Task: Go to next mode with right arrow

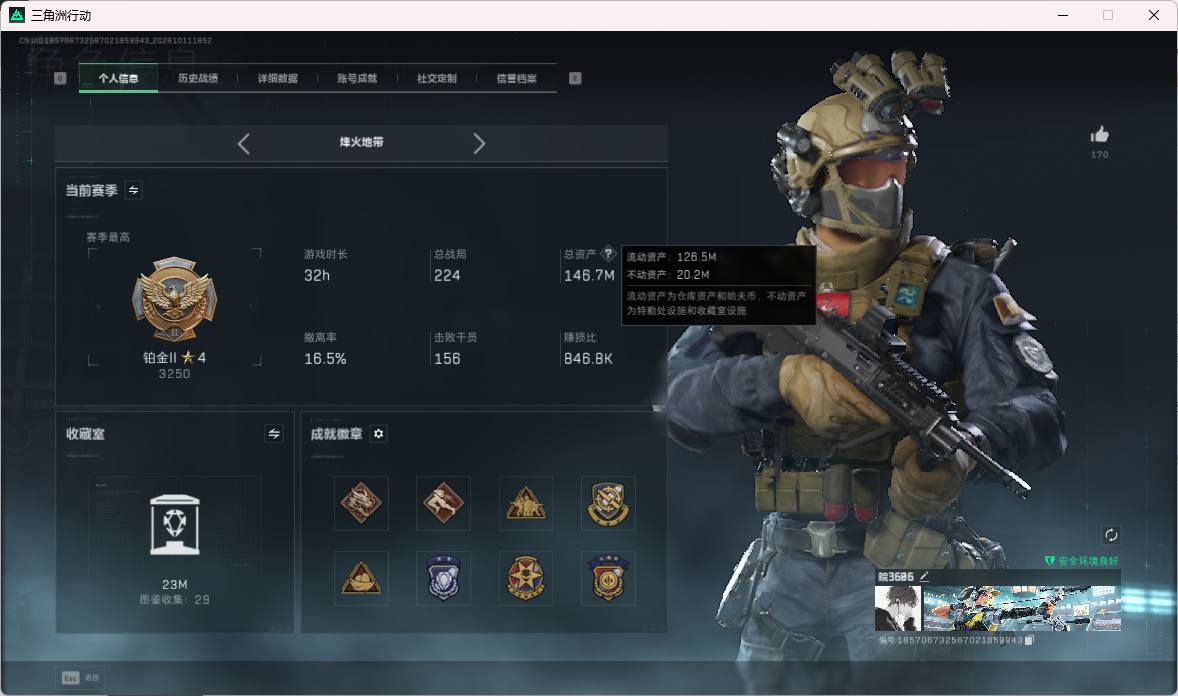Action: point(479,144)
